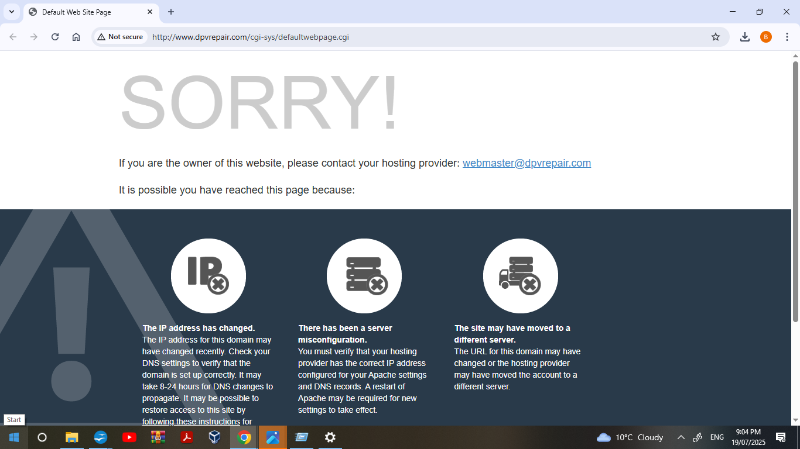Open a new browser tab
The width and height of the screenshot is (800, 449).
[171, 12]
